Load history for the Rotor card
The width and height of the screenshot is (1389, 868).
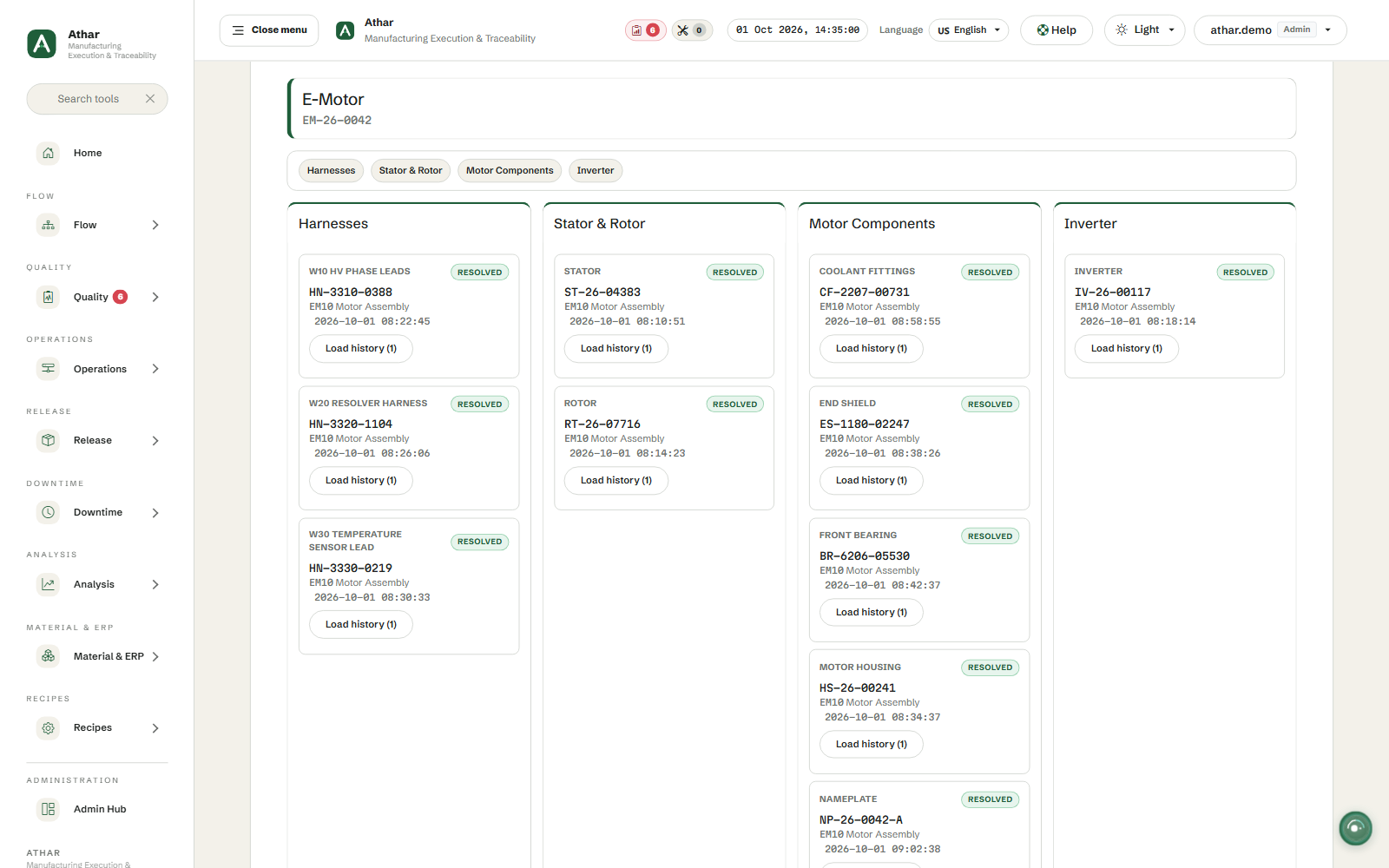616,481
